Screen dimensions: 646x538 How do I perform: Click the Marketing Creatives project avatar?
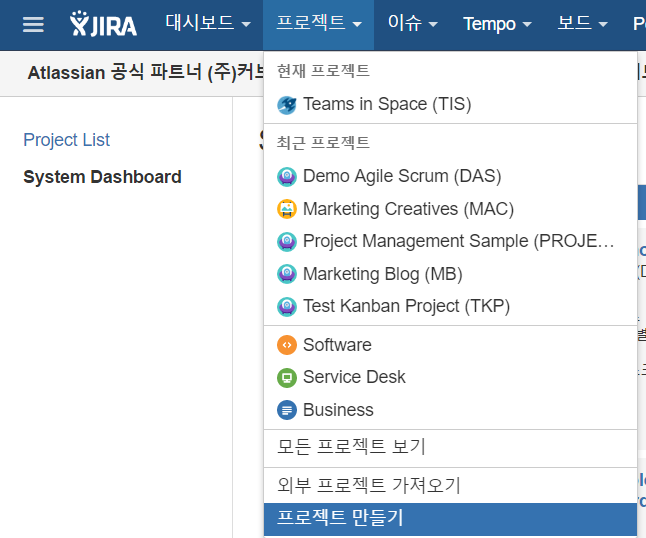point(287,209)
